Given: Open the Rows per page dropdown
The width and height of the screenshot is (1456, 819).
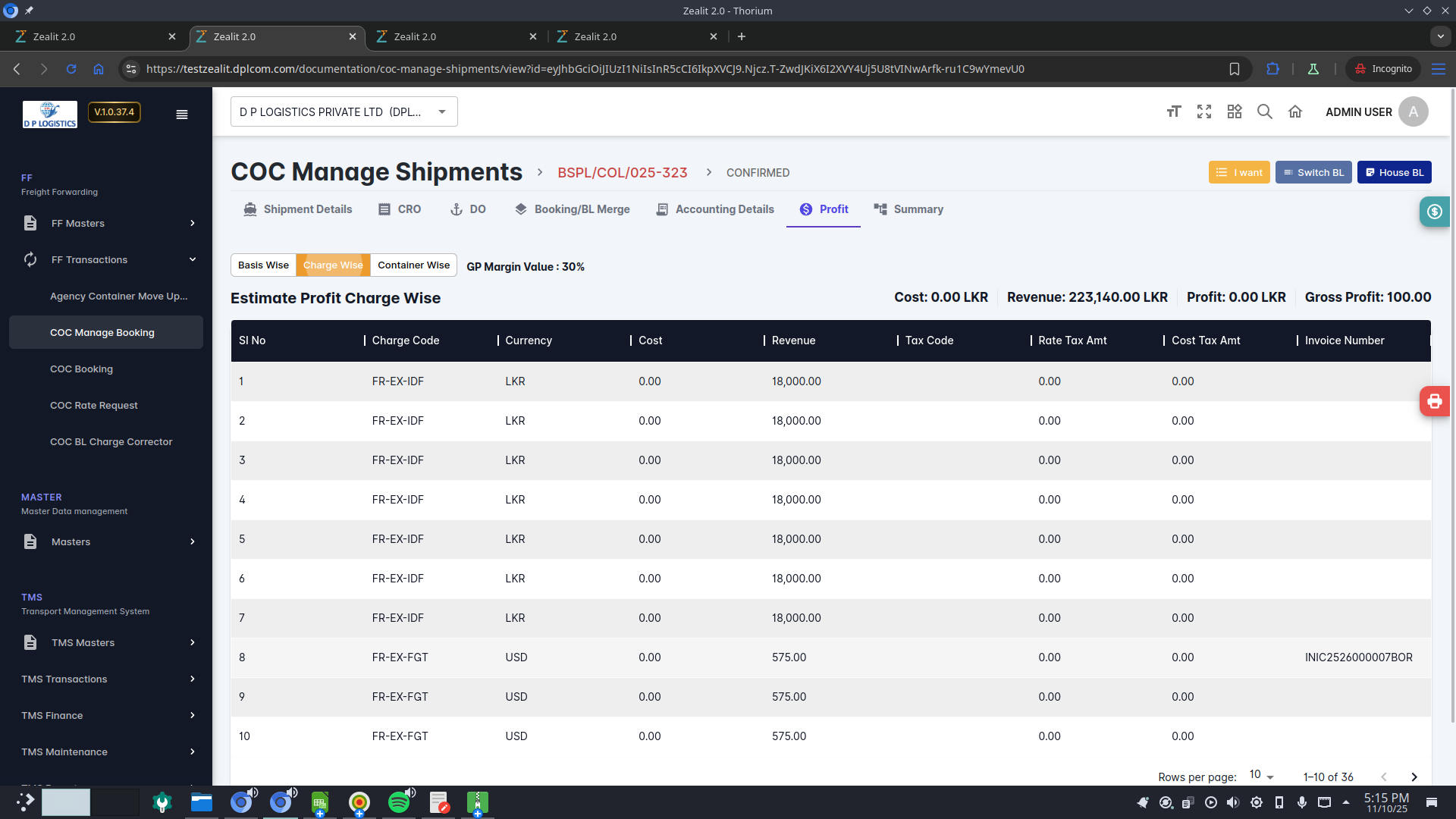Looking at the screenshot, I should click(x=1262, y=776).
